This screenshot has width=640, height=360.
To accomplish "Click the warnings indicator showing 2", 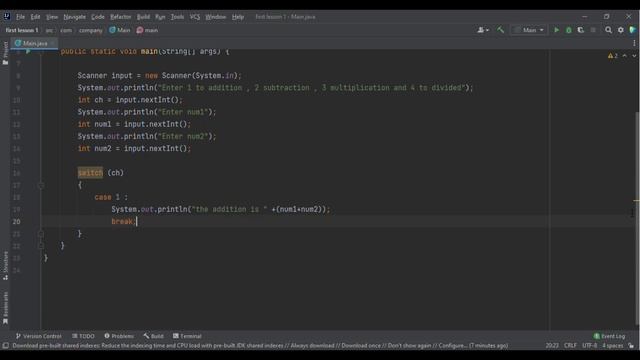I will click(613, 56).
